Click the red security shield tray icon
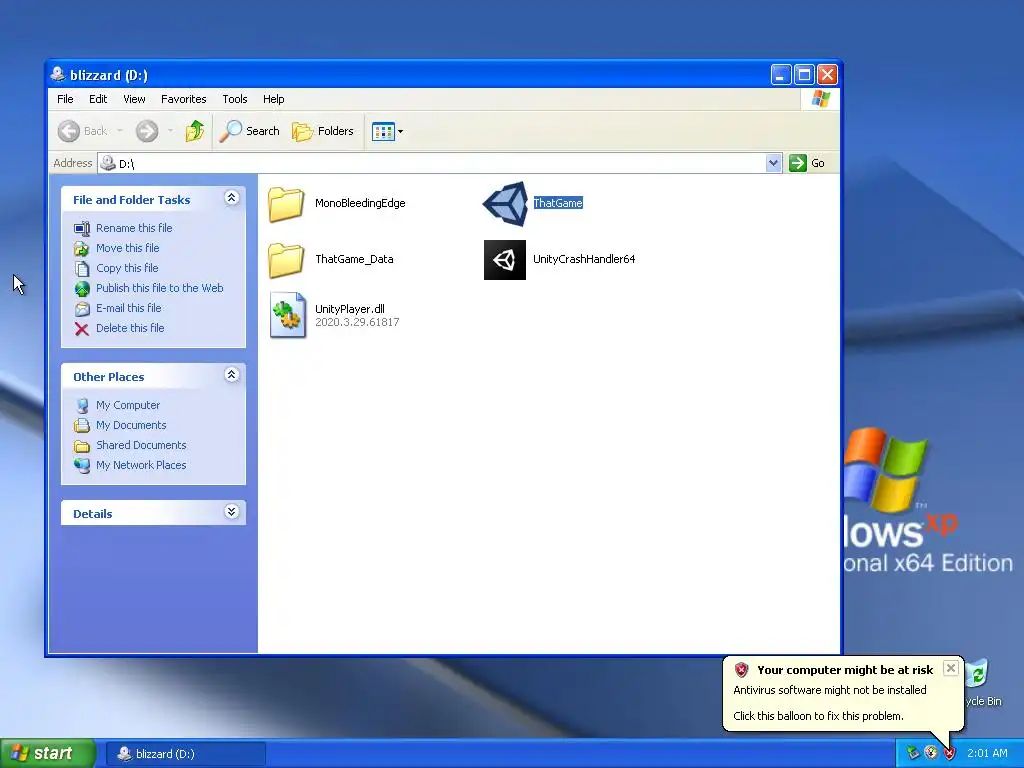The width and height of the screenshot is (1024, 768). [x=950, y=754]
